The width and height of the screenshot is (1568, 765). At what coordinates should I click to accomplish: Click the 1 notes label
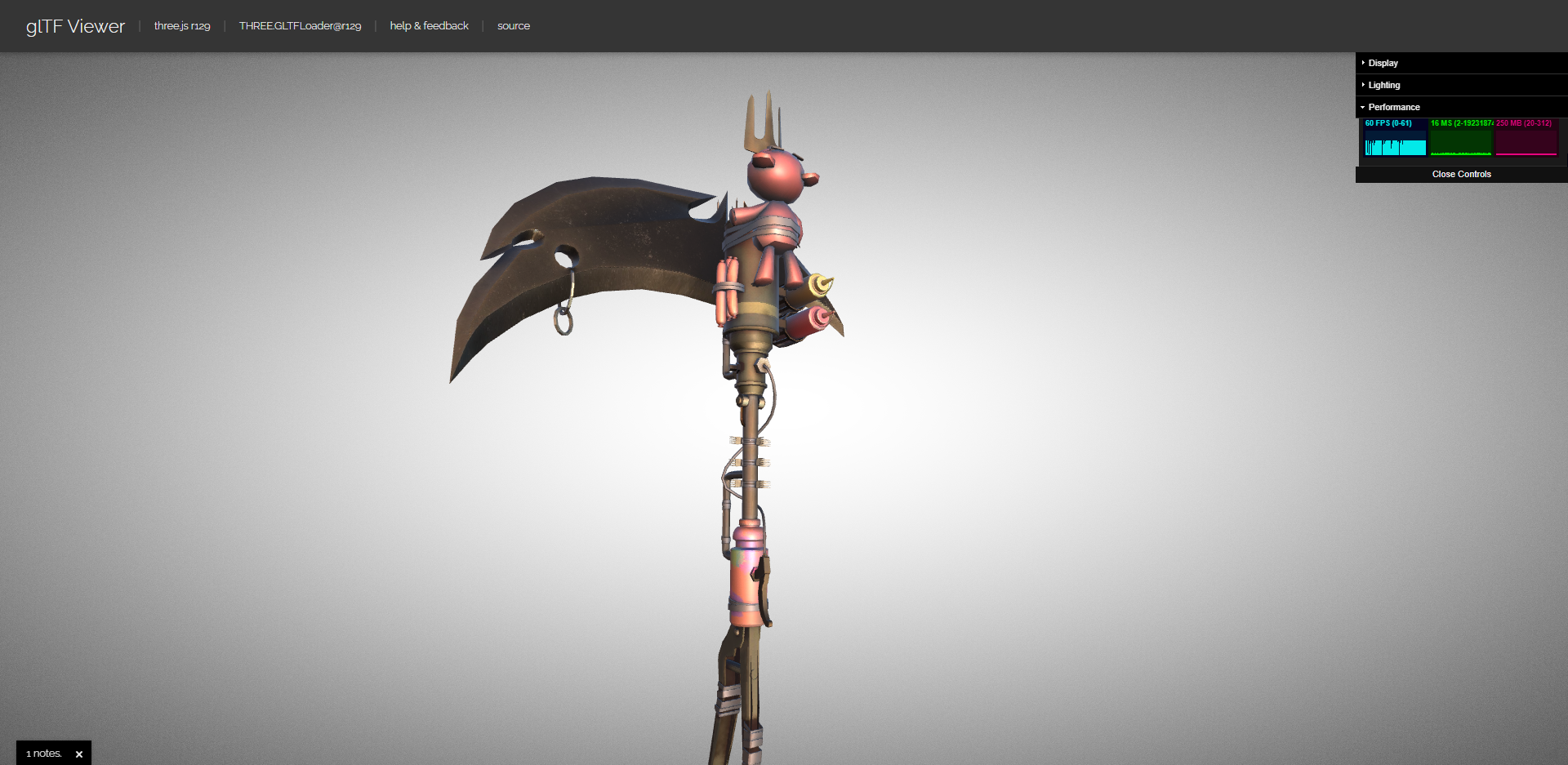[42, 754]
